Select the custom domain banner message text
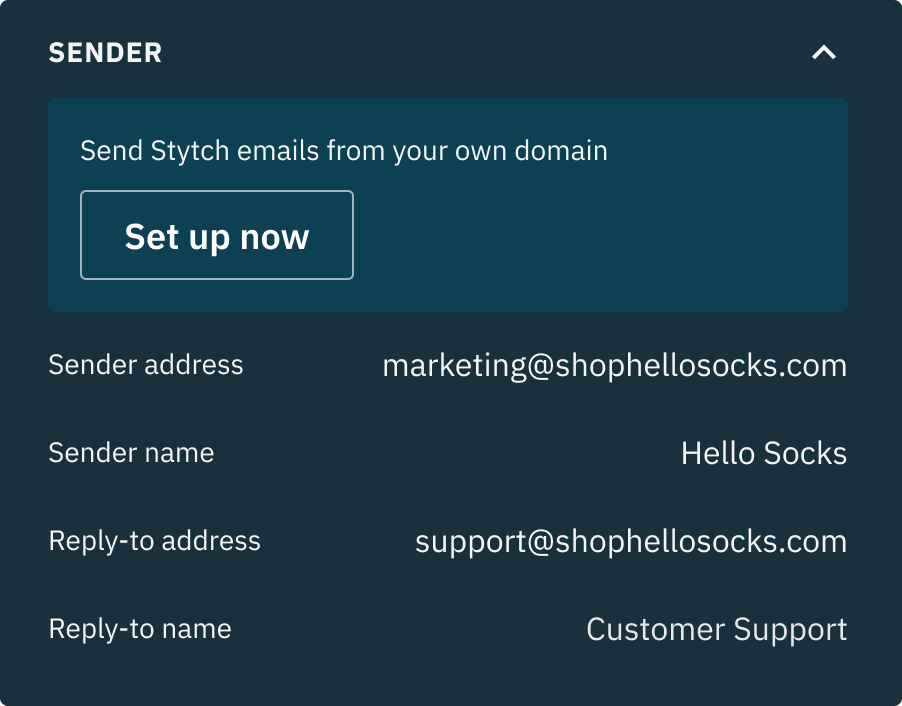Screen dimensions: 902x706 pyautogui.click(x=344, y=151)
